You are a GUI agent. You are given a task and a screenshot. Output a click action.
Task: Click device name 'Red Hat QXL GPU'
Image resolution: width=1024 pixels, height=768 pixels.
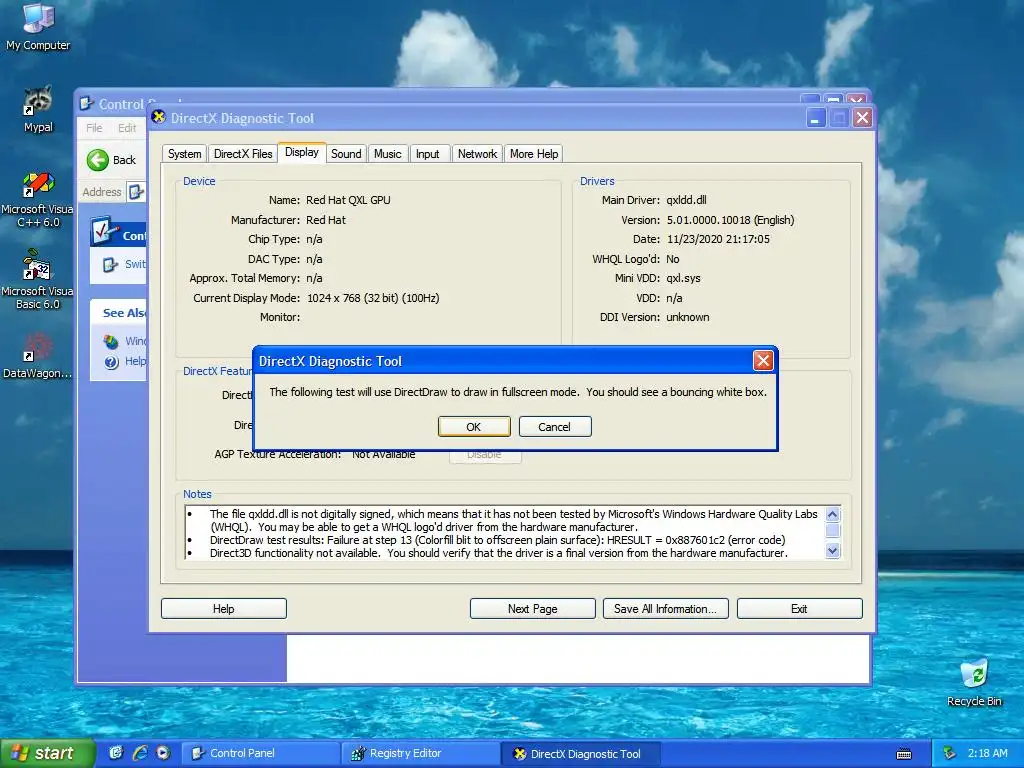pos(348,200)
